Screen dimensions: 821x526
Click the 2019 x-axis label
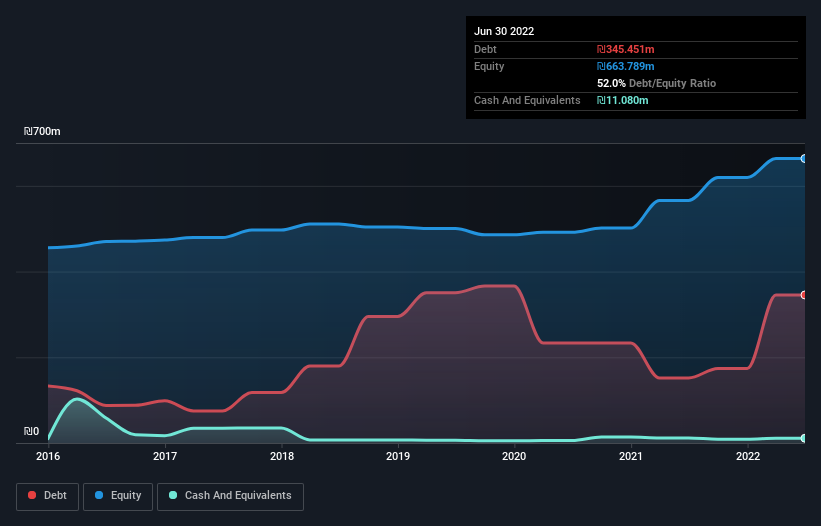click(398, 456)
